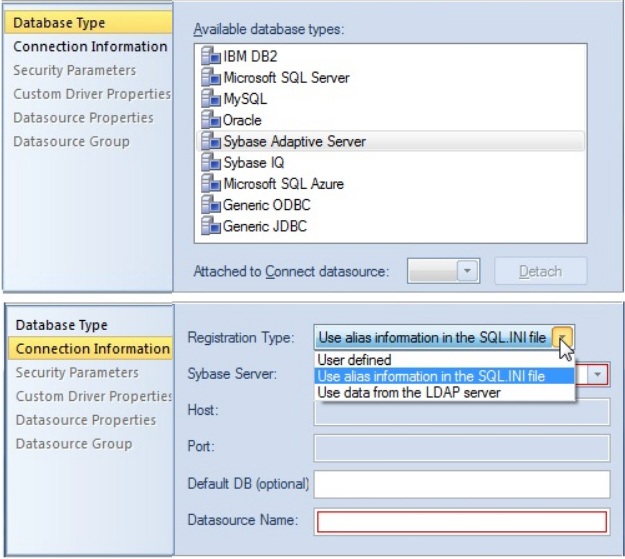
Task: Click the Sybase IQ database icon
Action: click(210, 162)
